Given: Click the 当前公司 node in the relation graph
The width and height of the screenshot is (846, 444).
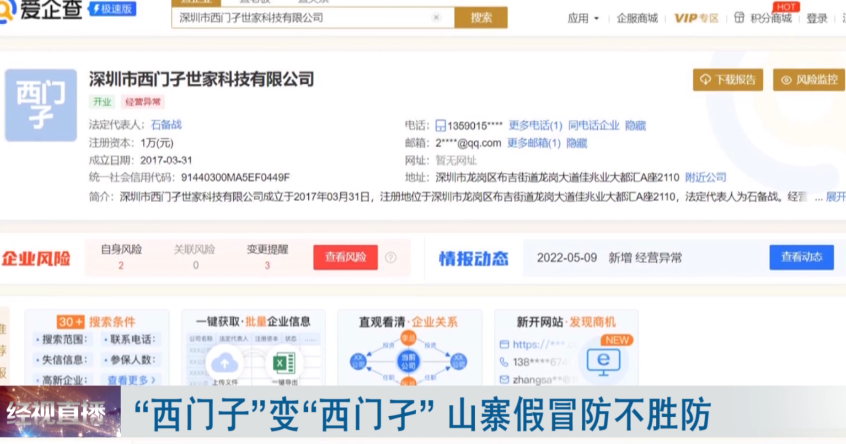Looking at the screenshot, I should tap(408, 361).
